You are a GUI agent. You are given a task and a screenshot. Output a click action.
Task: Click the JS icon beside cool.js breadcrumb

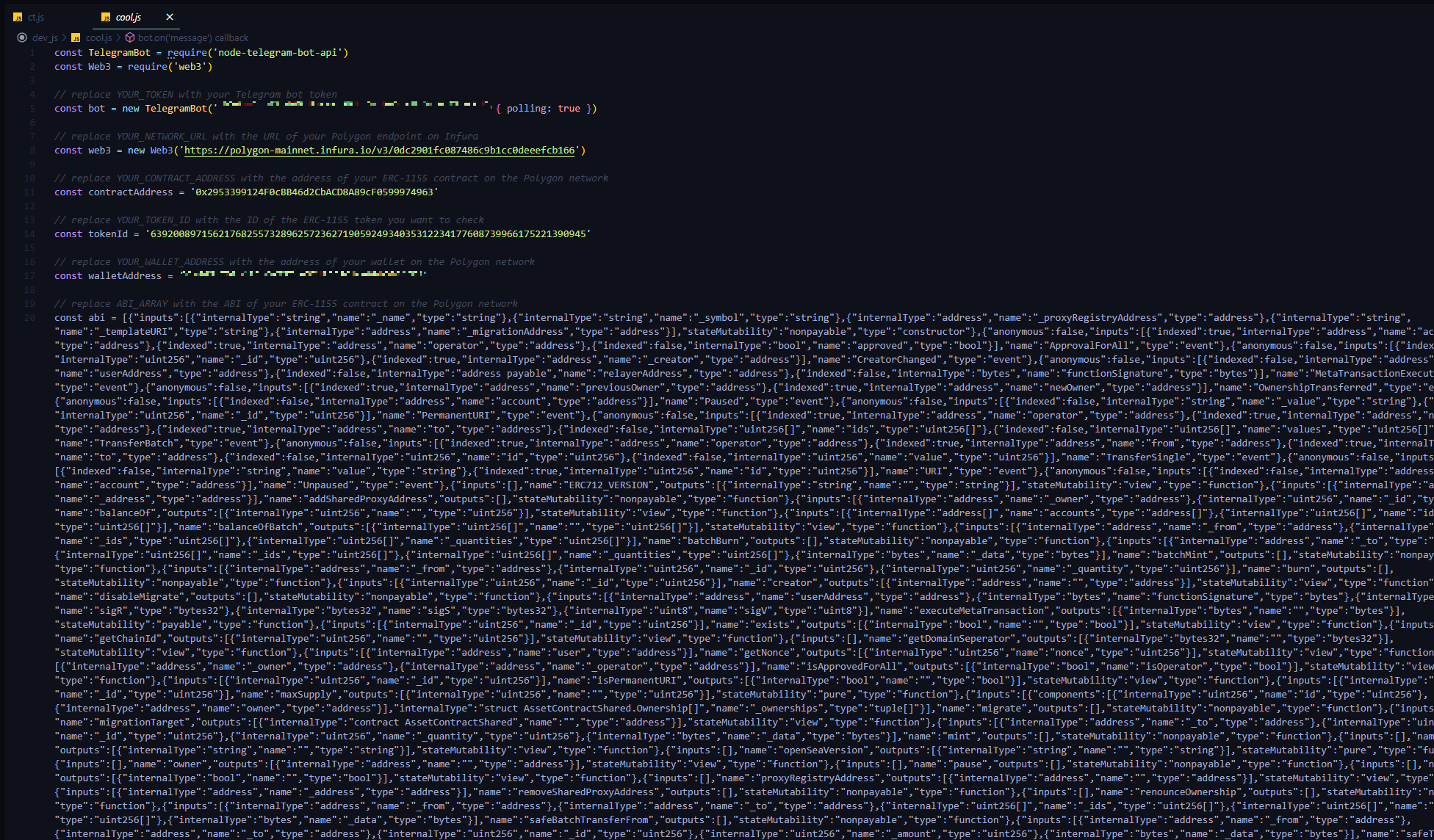[x=76, y=37]
